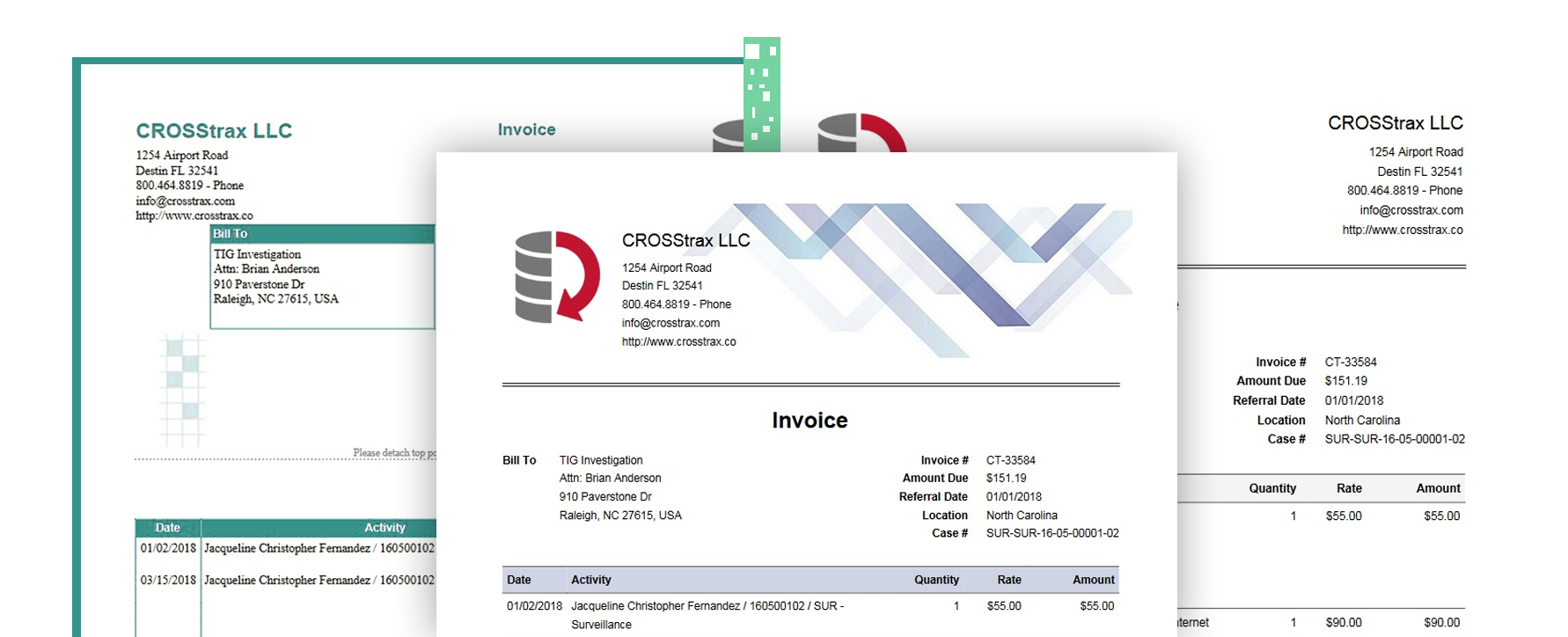This screenshot has height=637, width=1568.
Task: Click the 'Bill To' label on center invoice
Action: click(519, 460)
